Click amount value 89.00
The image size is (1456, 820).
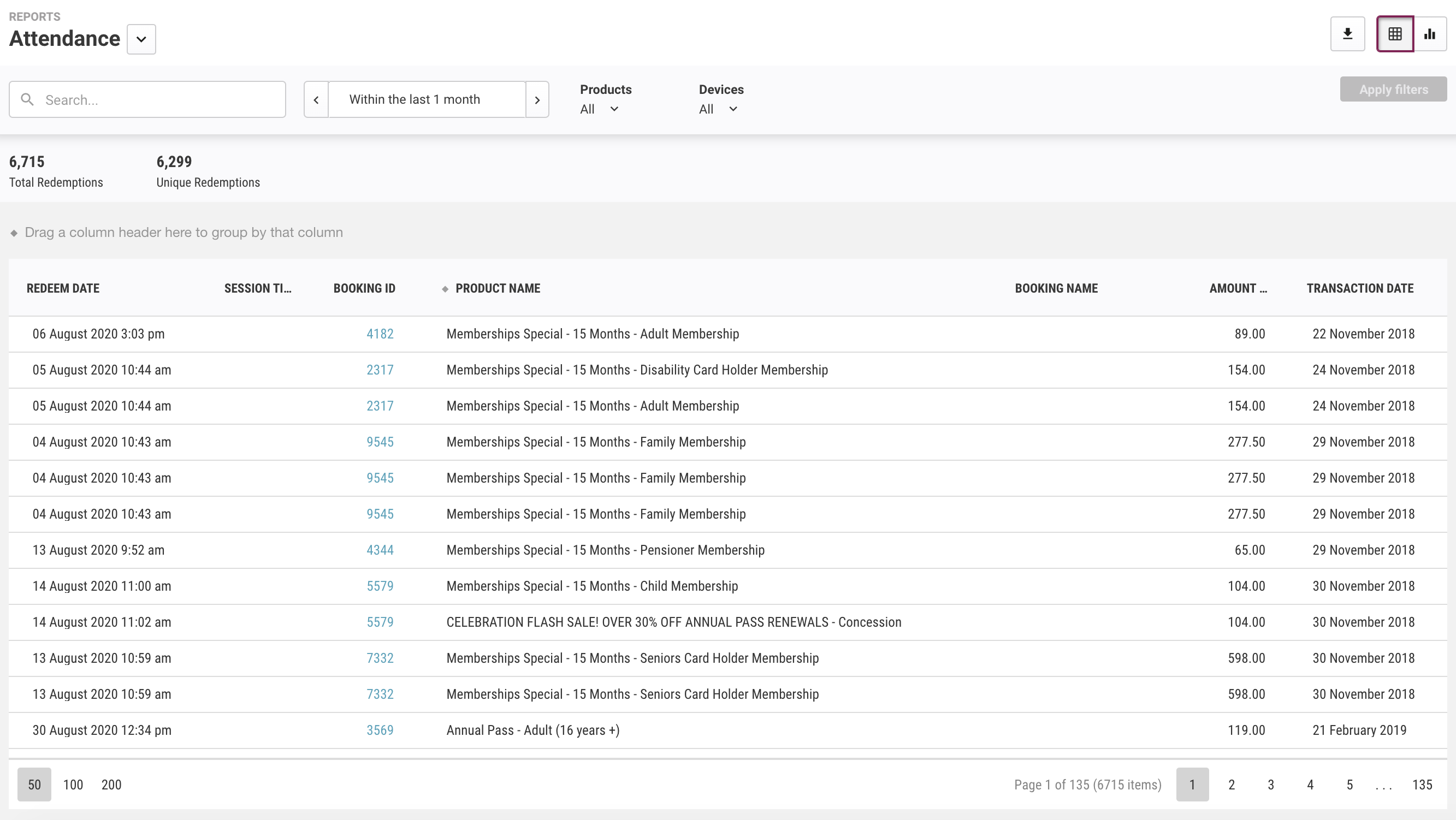pos(1250,334)
